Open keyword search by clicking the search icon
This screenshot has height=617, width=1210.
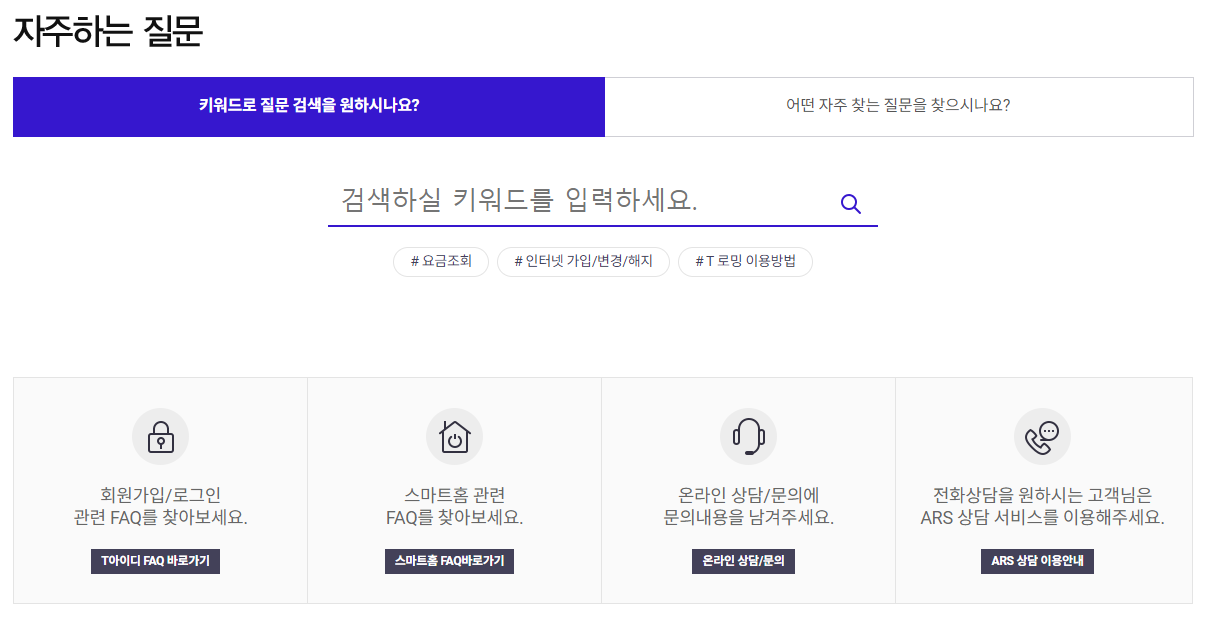(x=851, y=203)
